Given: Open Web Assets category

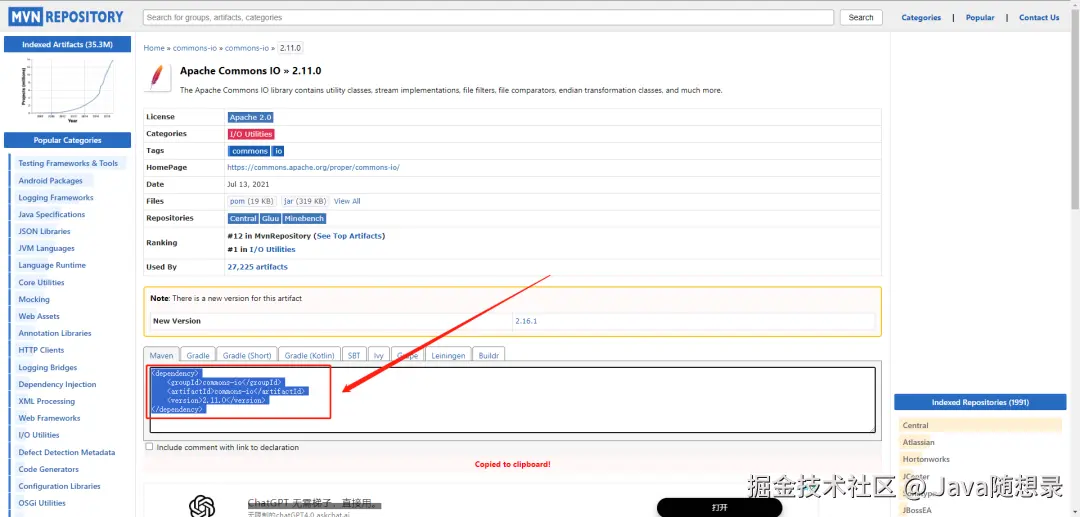Looking at the screenshot, I should tap(39, 317).
